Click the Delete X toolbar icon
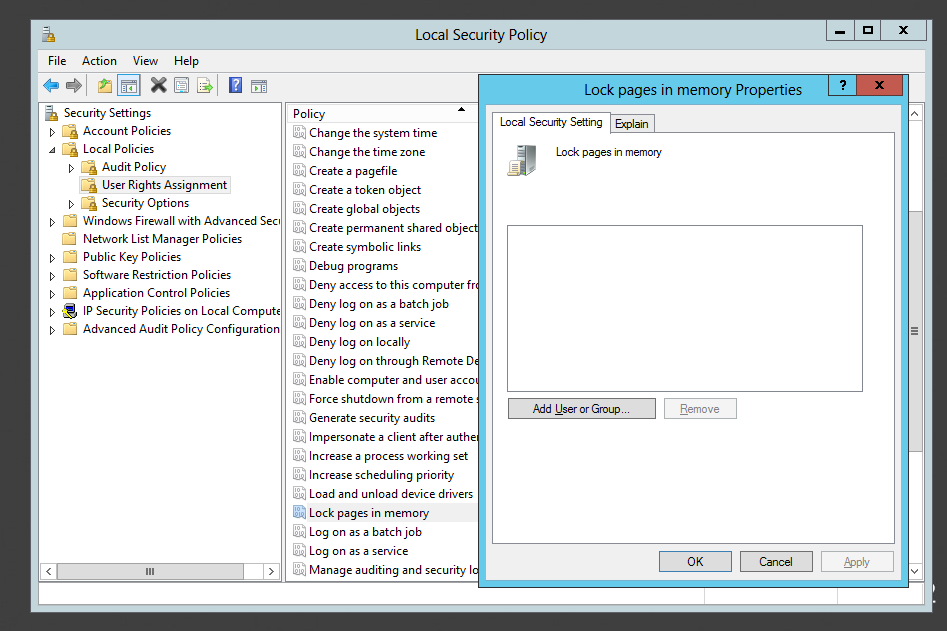The image size is (947, 631). click(x=158, y=85)
